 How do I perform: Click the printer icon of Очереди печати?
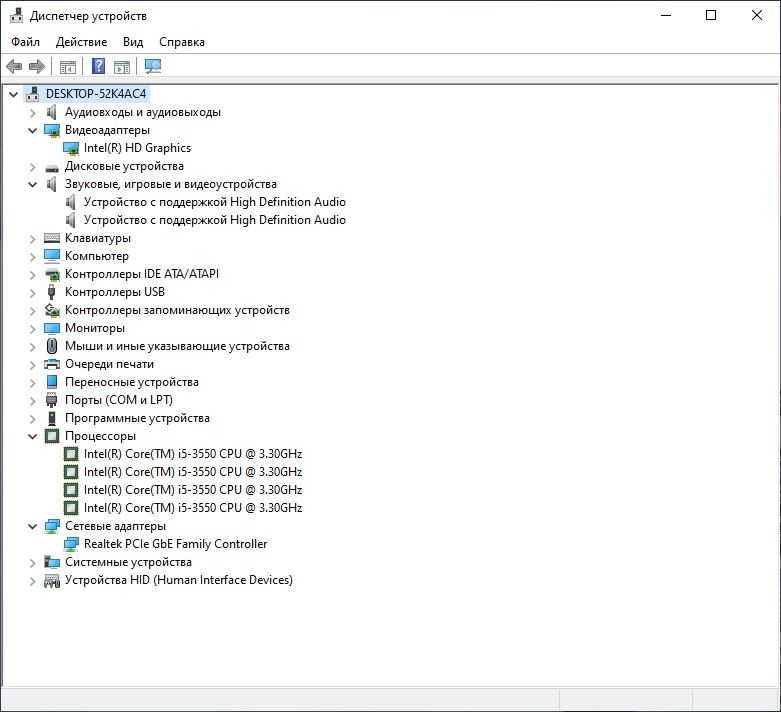[x=52, y=364]
